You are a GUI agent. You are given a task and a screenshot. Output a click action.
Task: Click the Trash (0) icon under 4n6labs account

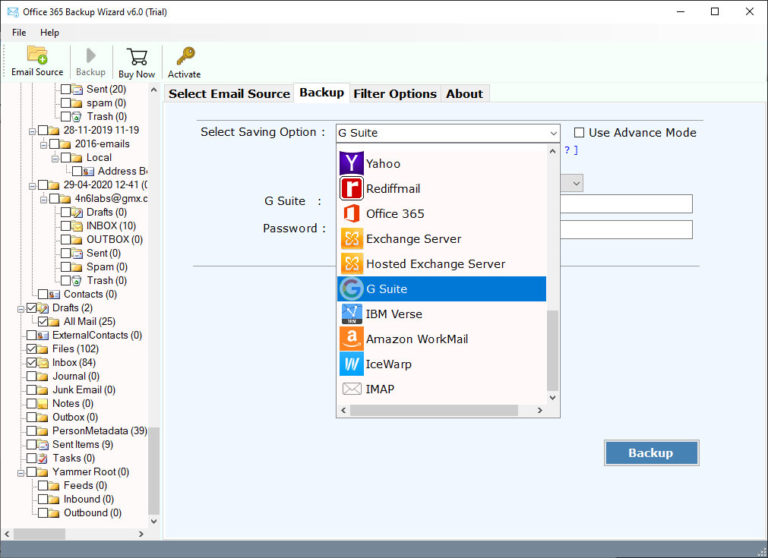click(76, 281)
